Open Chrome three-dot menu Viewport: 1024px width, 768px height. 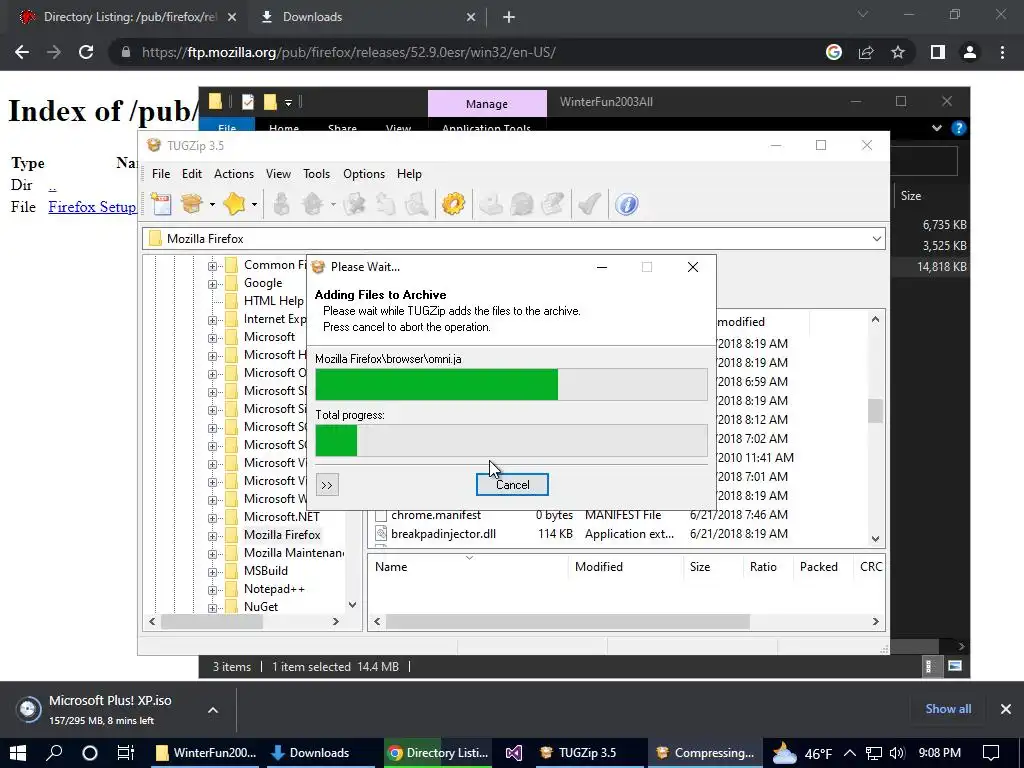point(1002,52)
